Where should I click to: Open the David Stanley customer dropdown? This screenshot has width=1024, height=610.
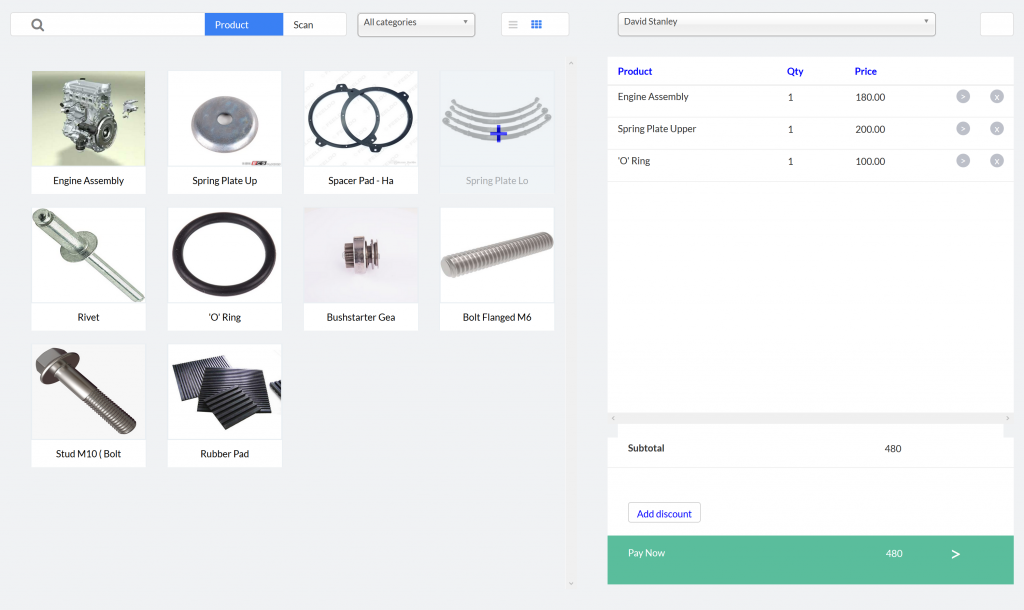click(x=776, y=24)
